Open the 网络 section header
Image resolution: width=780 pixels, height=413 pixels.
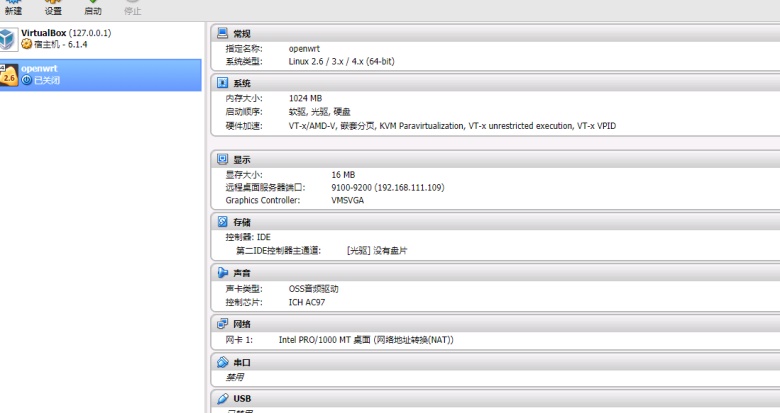(x=495, y=324)
